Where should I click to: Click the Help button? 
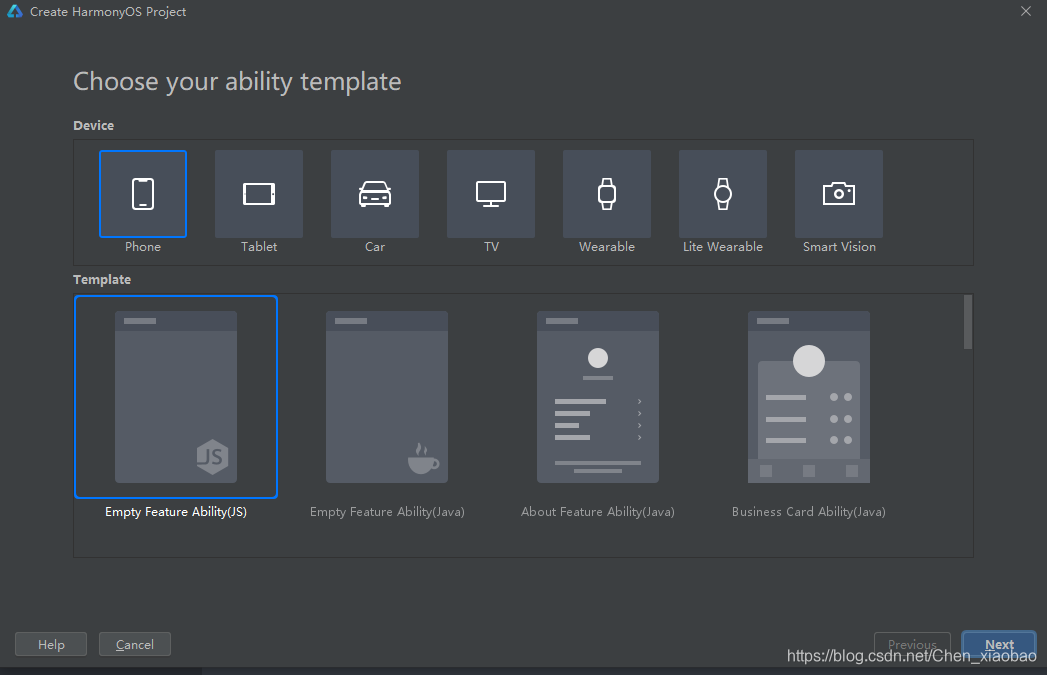[x=51, y=644]
